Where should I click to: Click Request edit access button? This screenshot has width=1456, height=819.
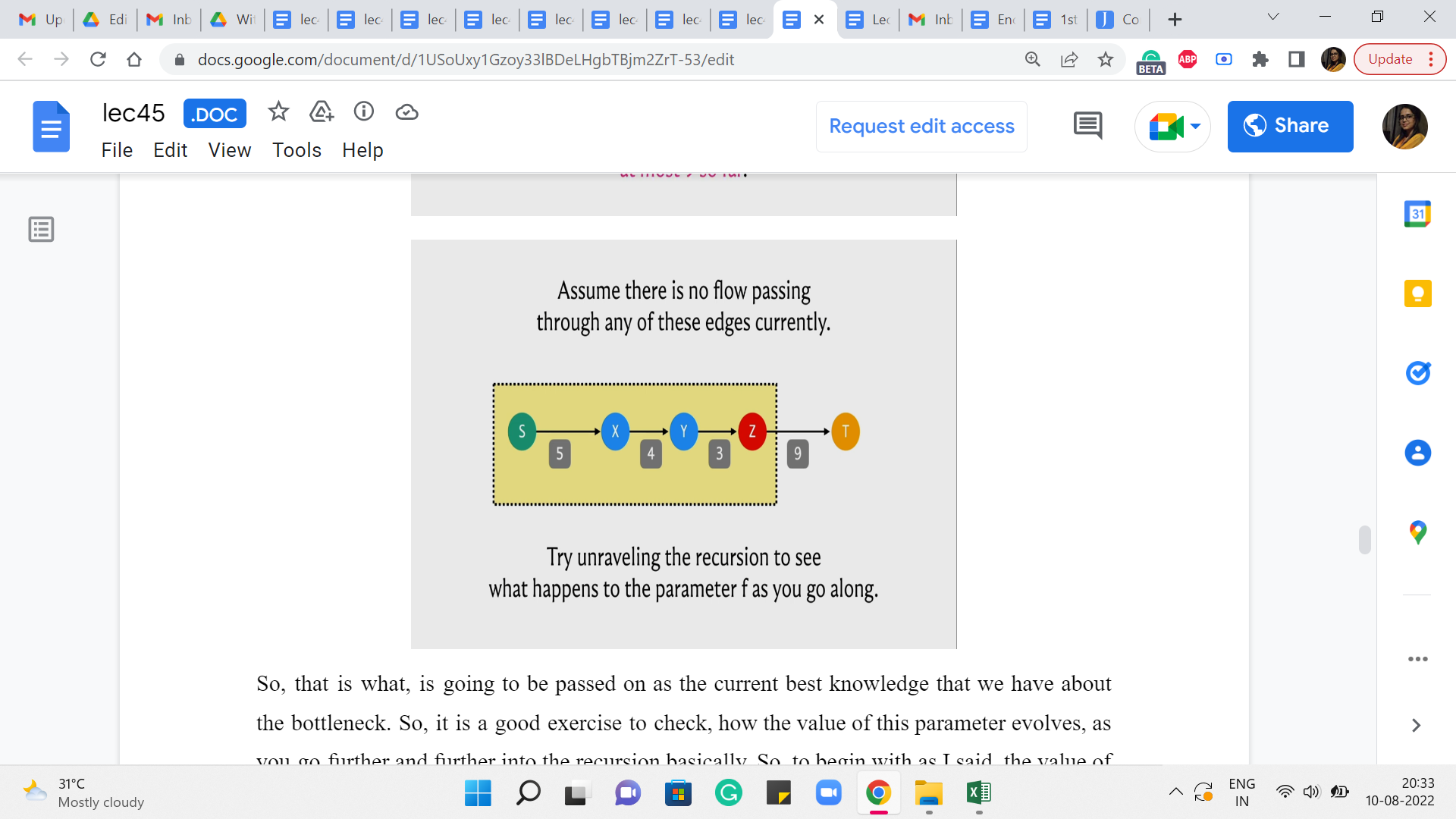pos(921,126)
